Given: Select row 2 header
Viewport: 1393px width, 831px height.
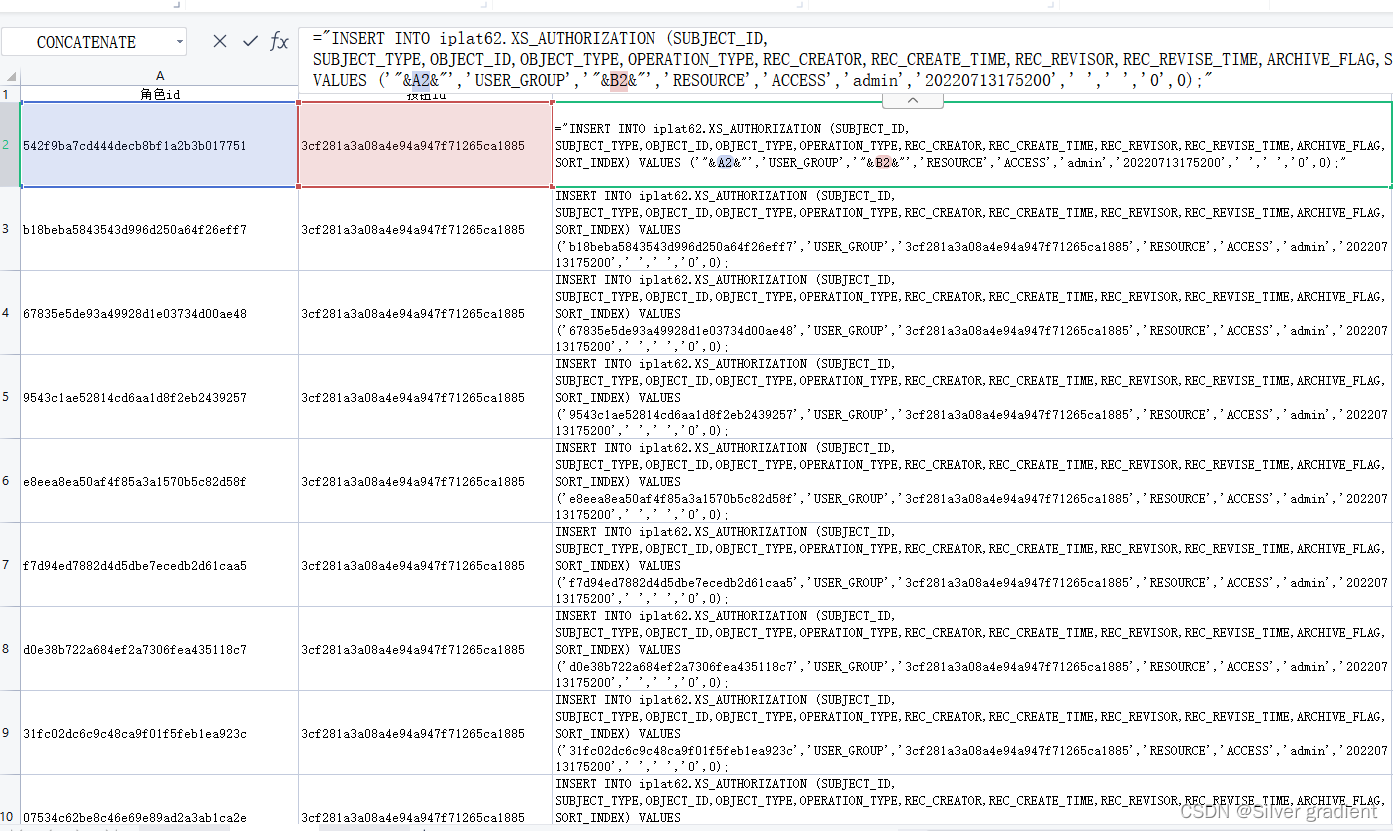Looking at the screenshot, I should coord(10,145).
